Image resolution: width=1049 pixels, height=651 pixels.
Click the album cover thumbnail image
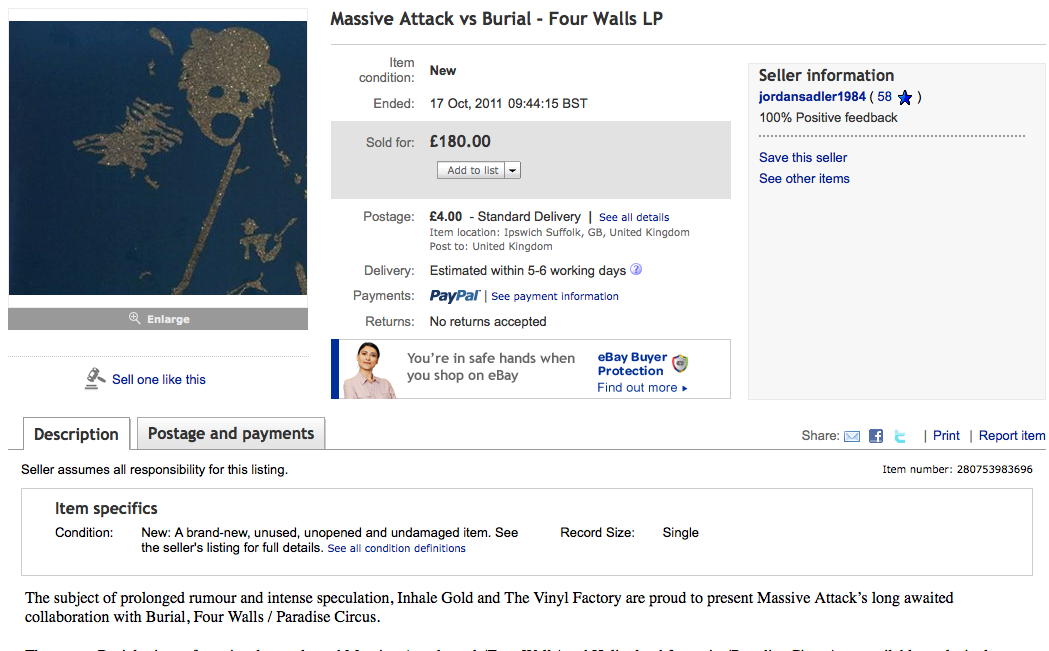[x=158, y=158]
